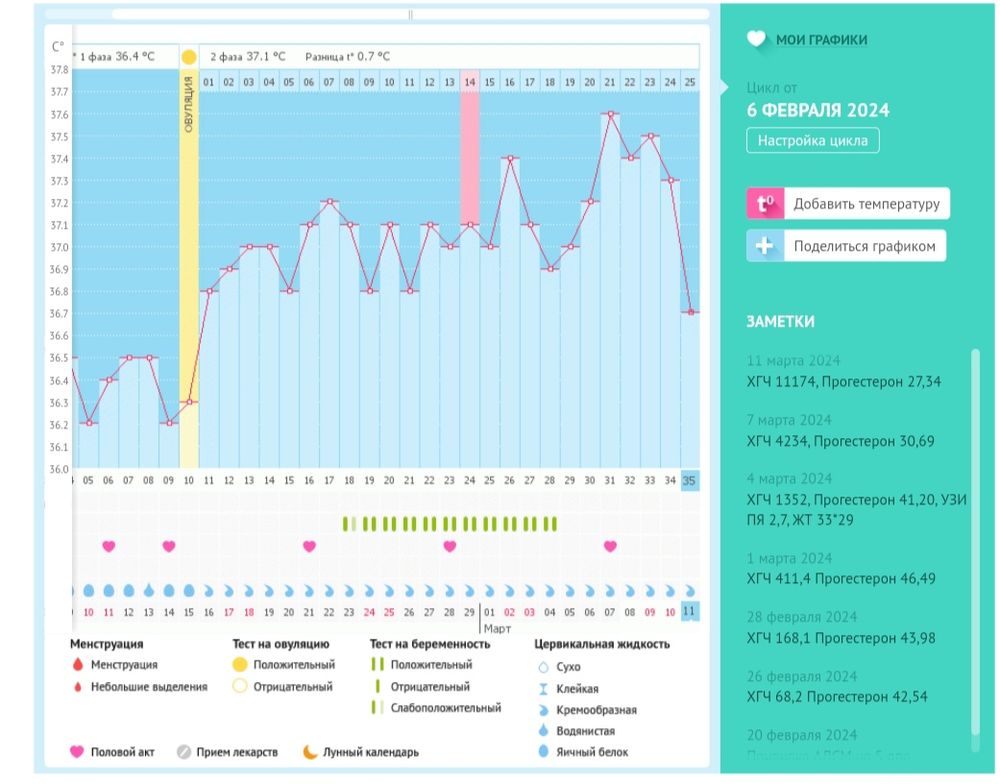The image size is (1000, 784).
Task: Click the cervical fluid drop for cycle day 13
Action: click(149, 590)
